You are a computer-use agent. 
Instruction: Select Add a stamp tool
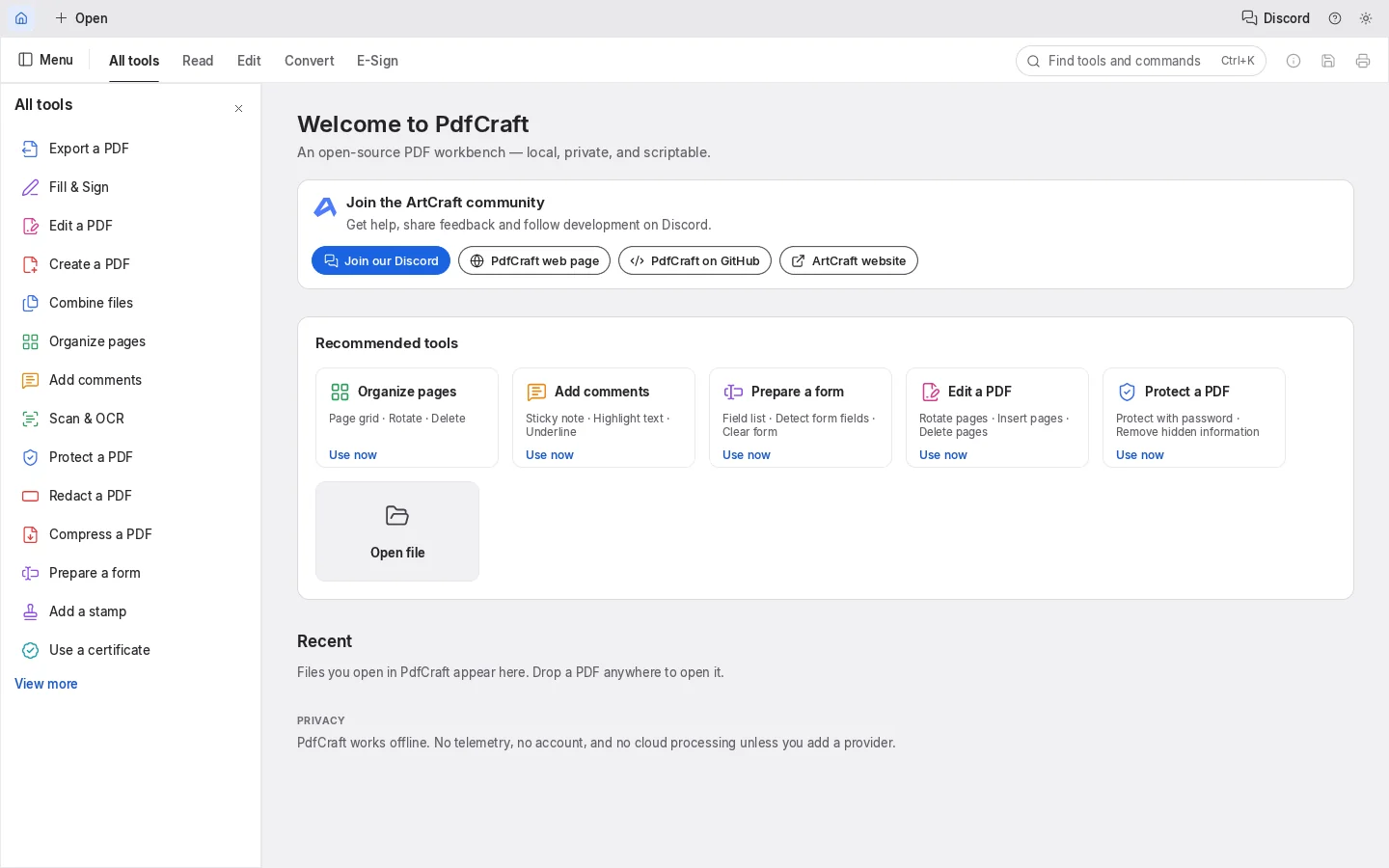130,611
